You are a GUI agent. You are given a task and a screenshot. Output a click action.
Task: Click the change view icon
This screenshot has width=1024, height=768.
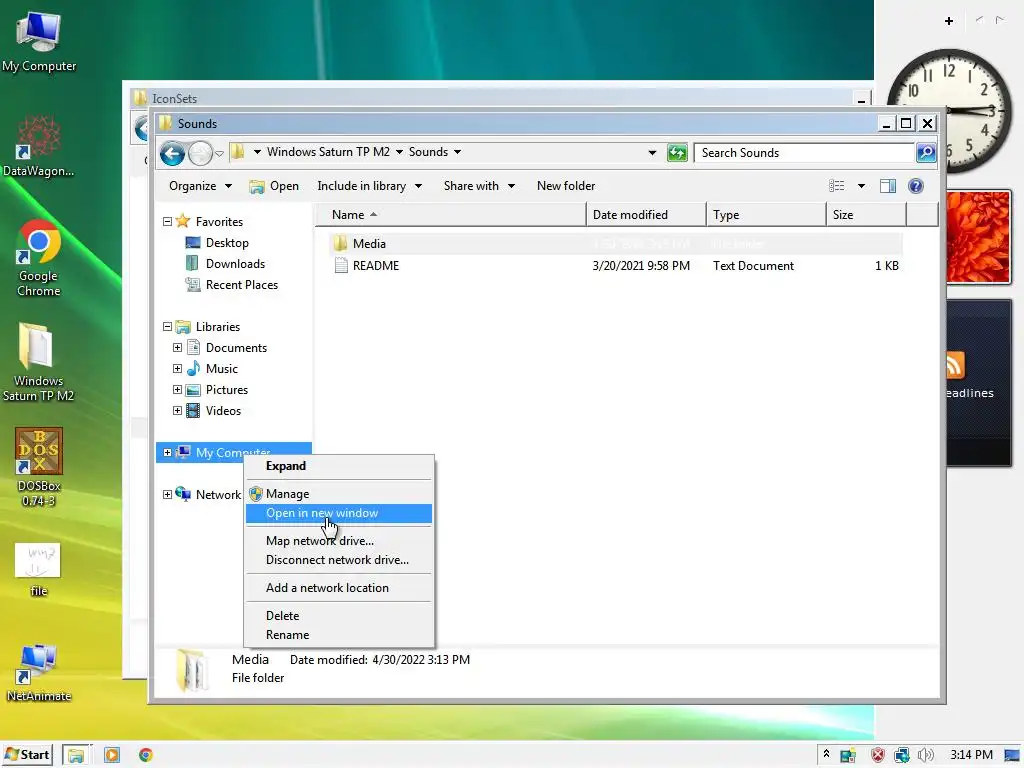[x=837, y=186]
